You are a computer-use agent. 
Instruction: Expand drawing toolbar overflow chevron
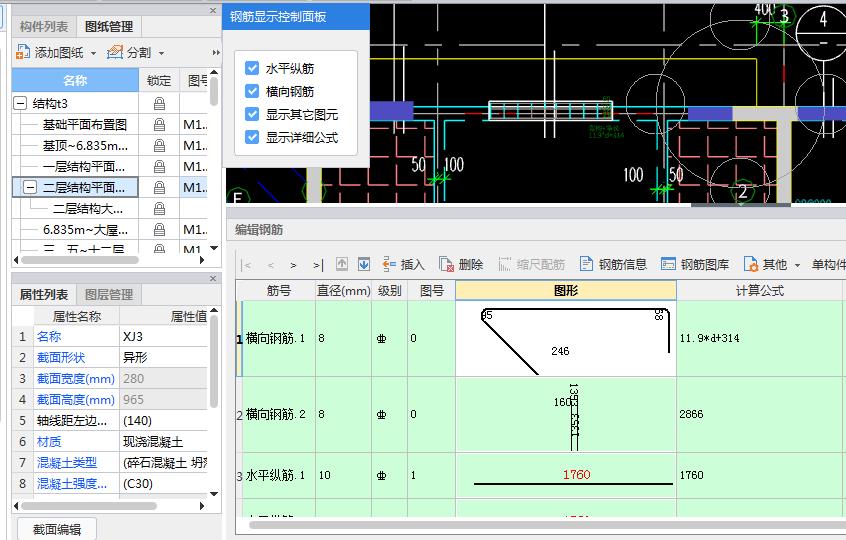[216, 53]
